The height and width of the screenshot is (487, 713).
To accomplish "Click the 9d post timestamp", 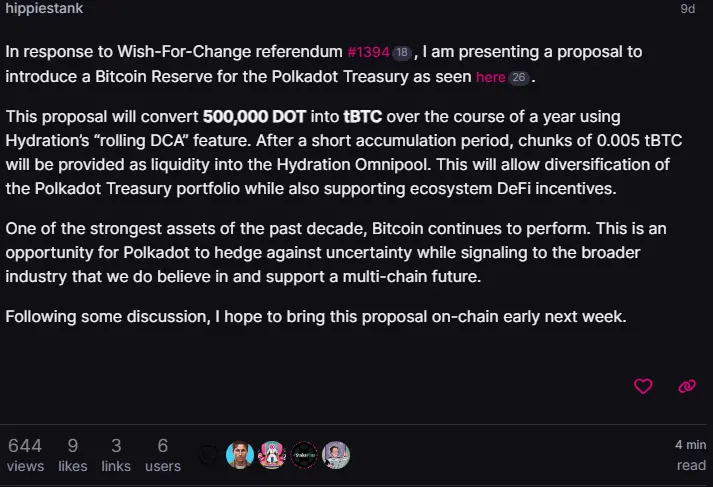I will (688, 9).
